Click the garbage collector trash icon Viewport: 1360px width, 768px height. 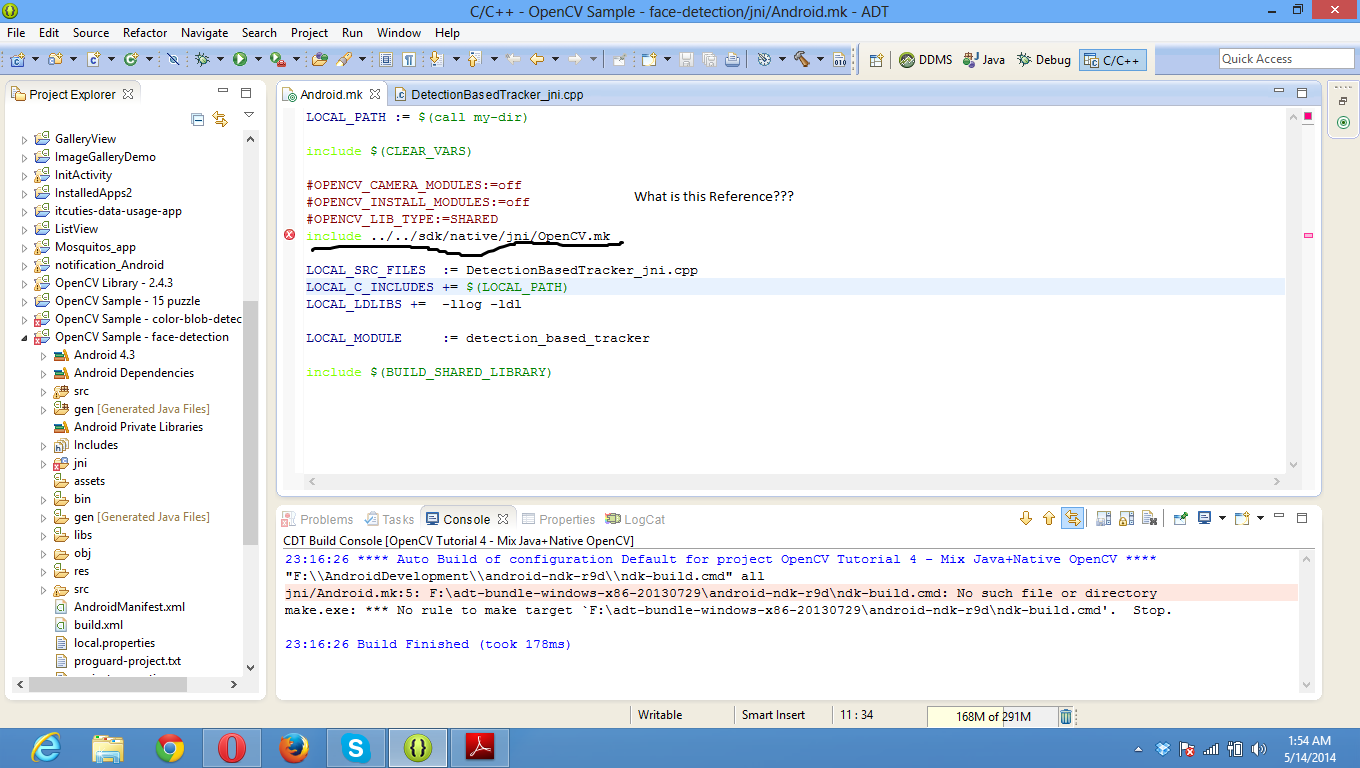click(1066, 716)
